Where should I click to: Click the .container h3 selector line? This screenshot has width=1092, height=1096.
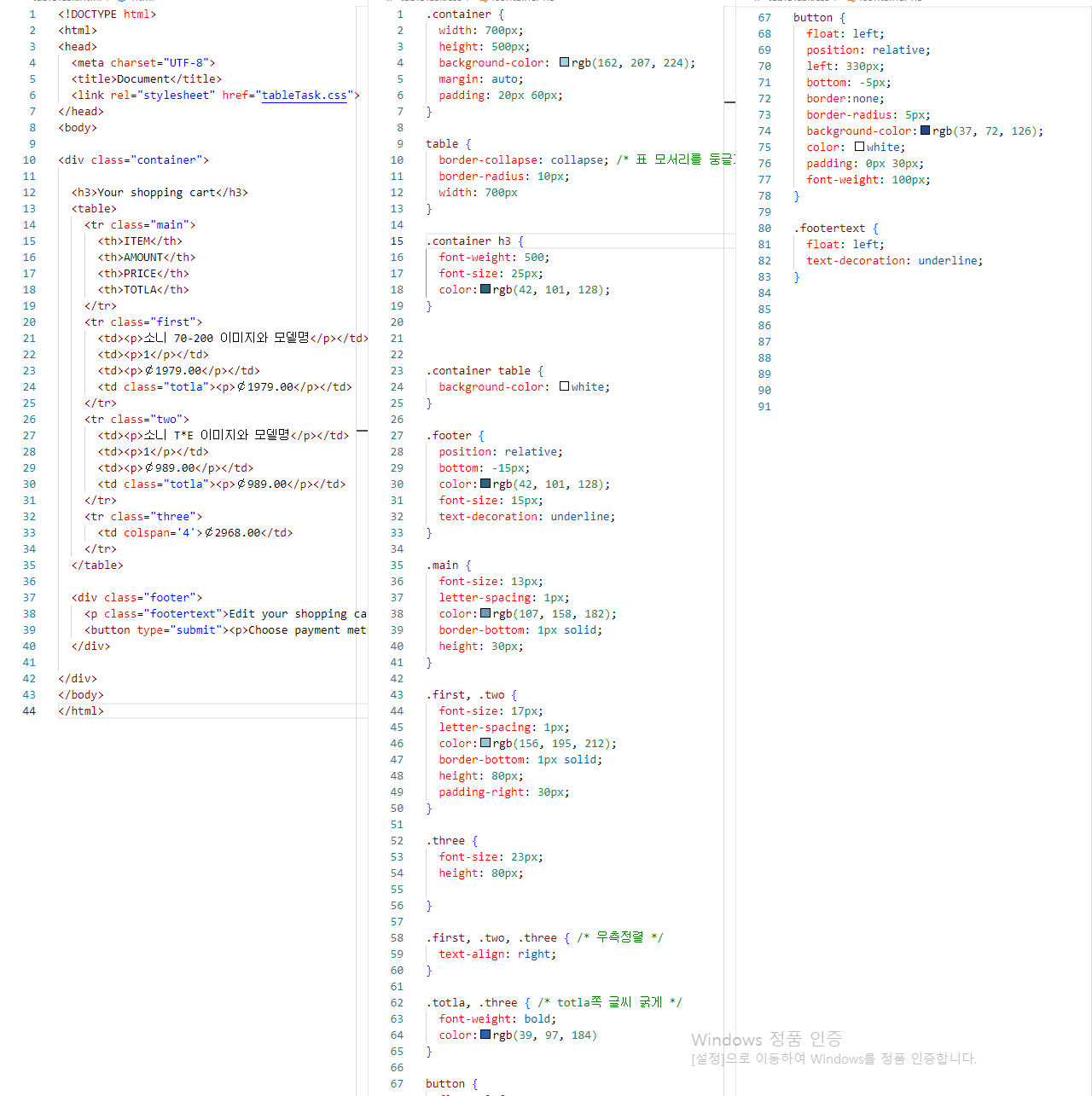tap(475, 241)
